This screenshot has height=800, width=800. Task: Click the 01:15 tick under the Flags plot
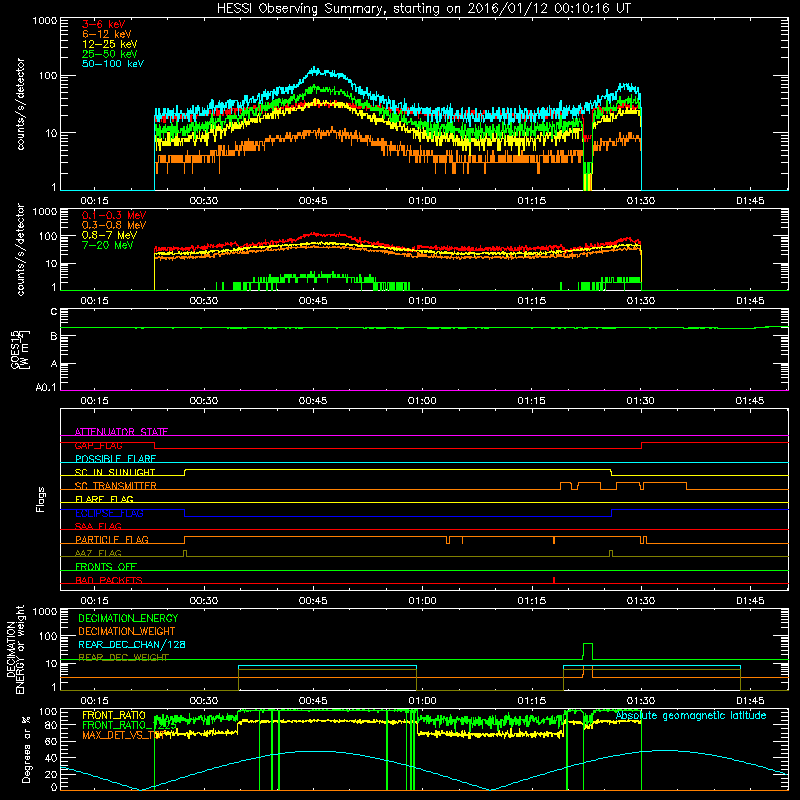pos(532,601)
